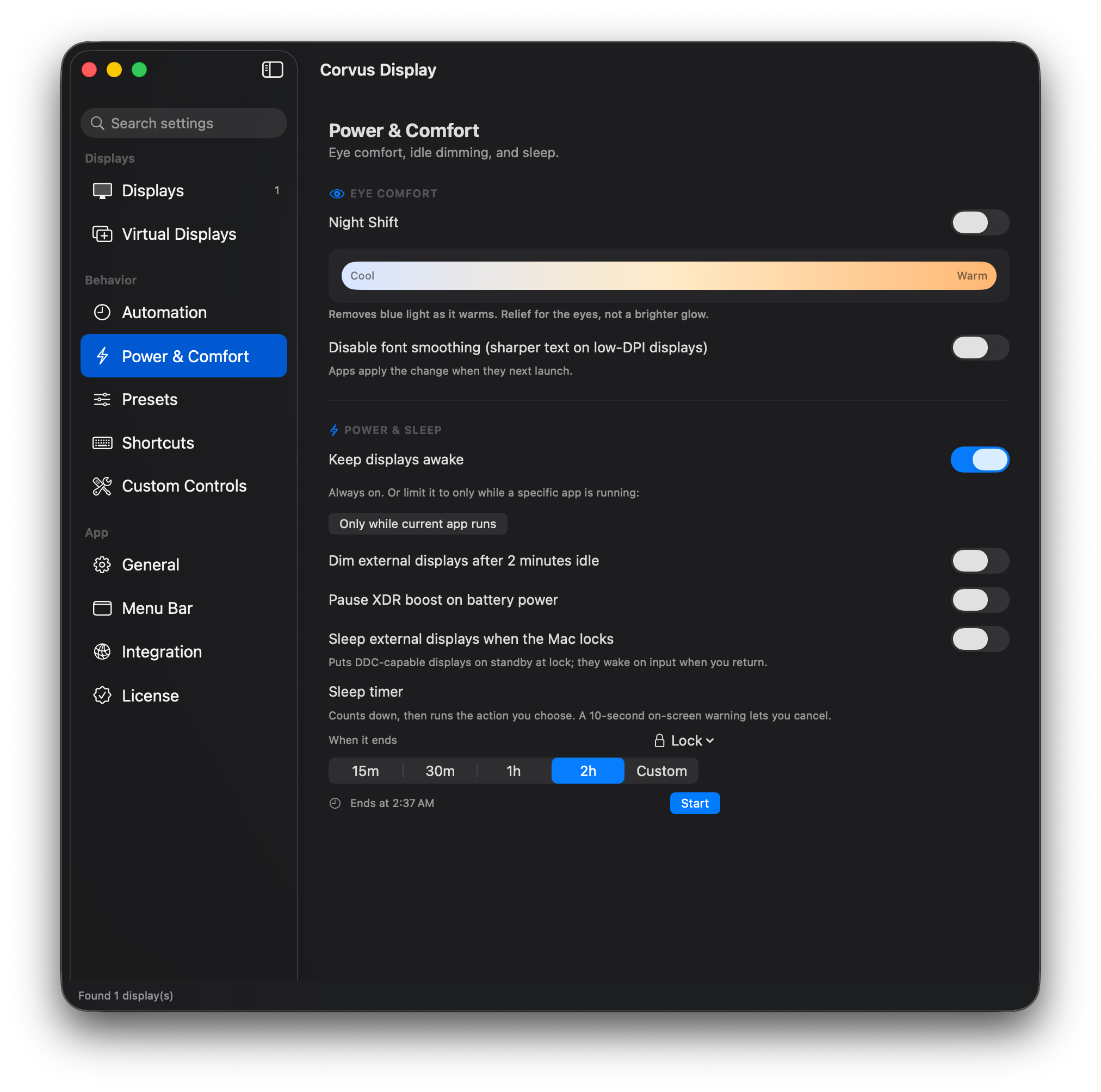This screenshot has height=1092, width=1101.
Task: Enable the Night Shift toggle
Action: coord(980,223)
